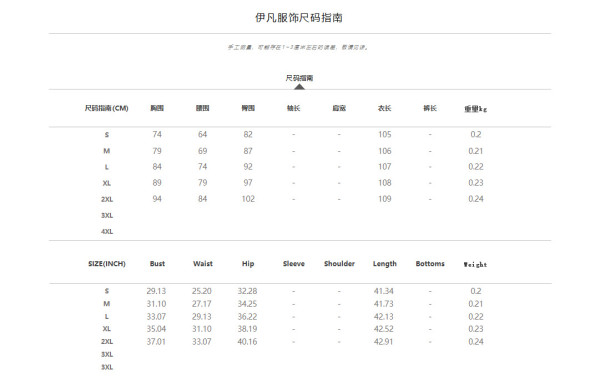Click length value 42.13 in inch table
Screen dimensions: 600x389
click(x=384, y=317)
